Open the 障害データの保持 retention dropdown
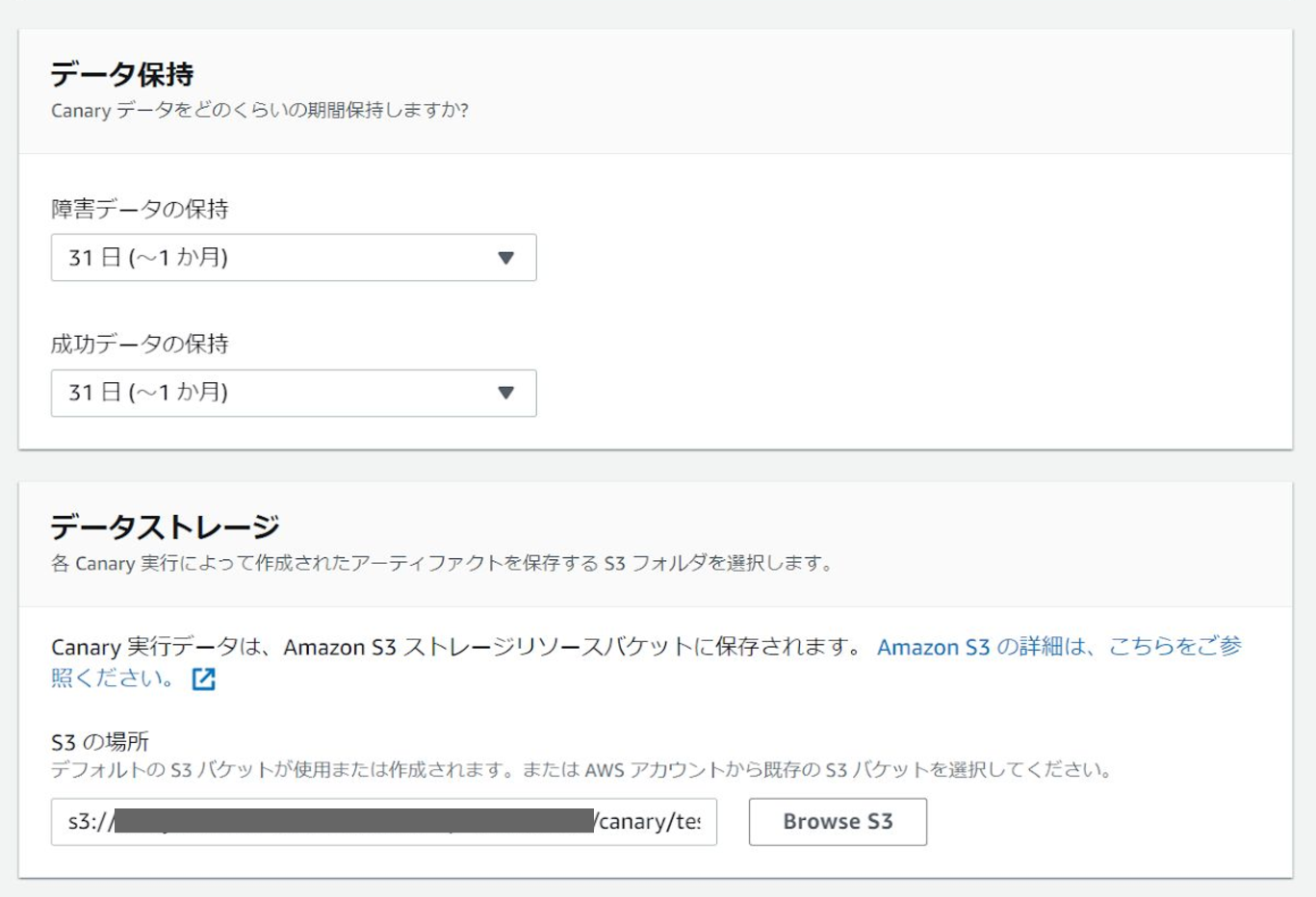Viewport: 1316px width, 897px height. click(294, 258)
